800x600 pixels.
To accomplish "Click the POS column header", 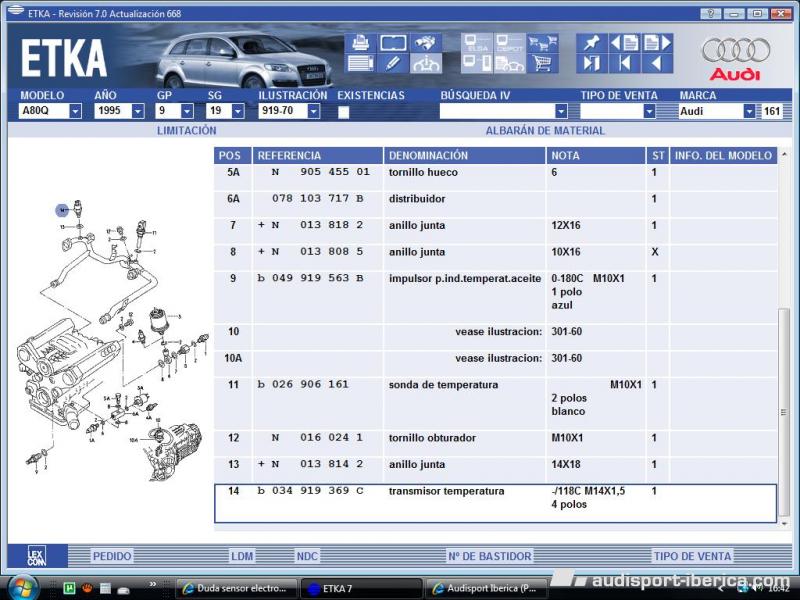I will coord(233,156).
